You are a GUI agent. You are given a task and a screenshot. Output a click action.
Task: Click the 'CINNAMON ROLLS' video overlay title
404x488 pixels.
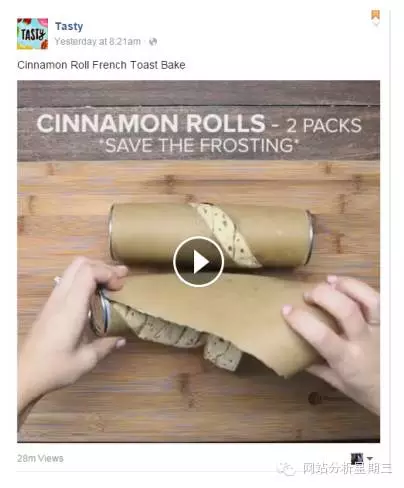coord(151,124)
